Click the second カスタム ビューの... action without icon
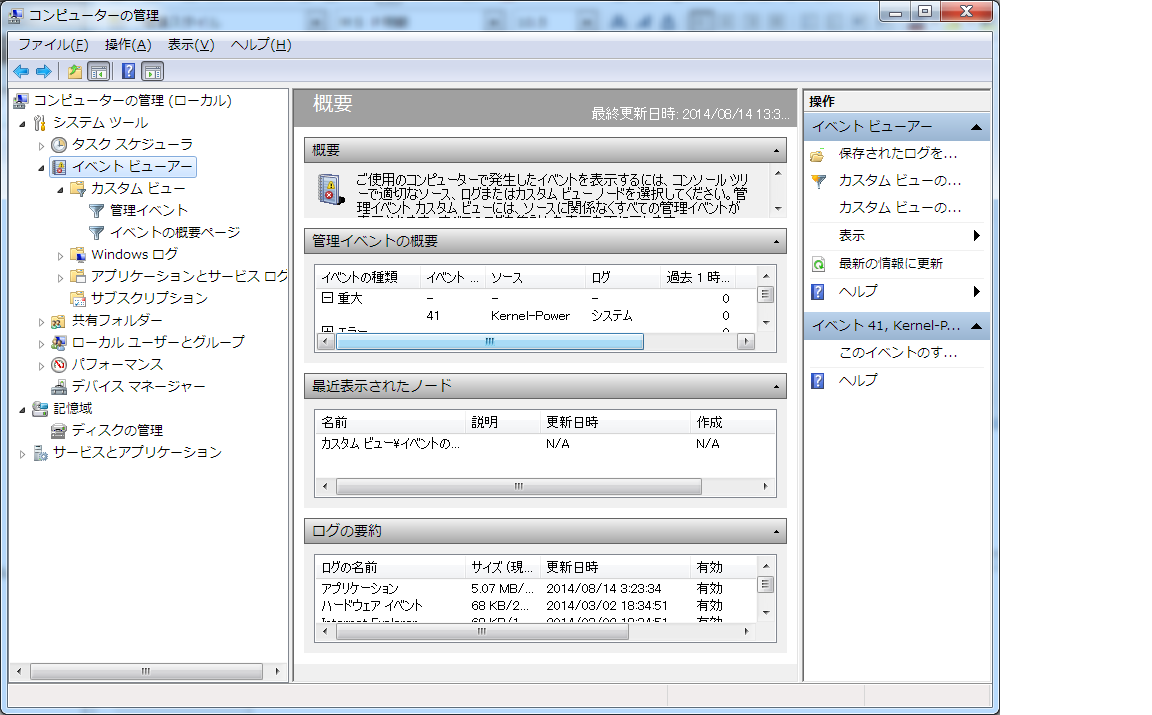Screen dimensions: 1152x715 point(900,208)
